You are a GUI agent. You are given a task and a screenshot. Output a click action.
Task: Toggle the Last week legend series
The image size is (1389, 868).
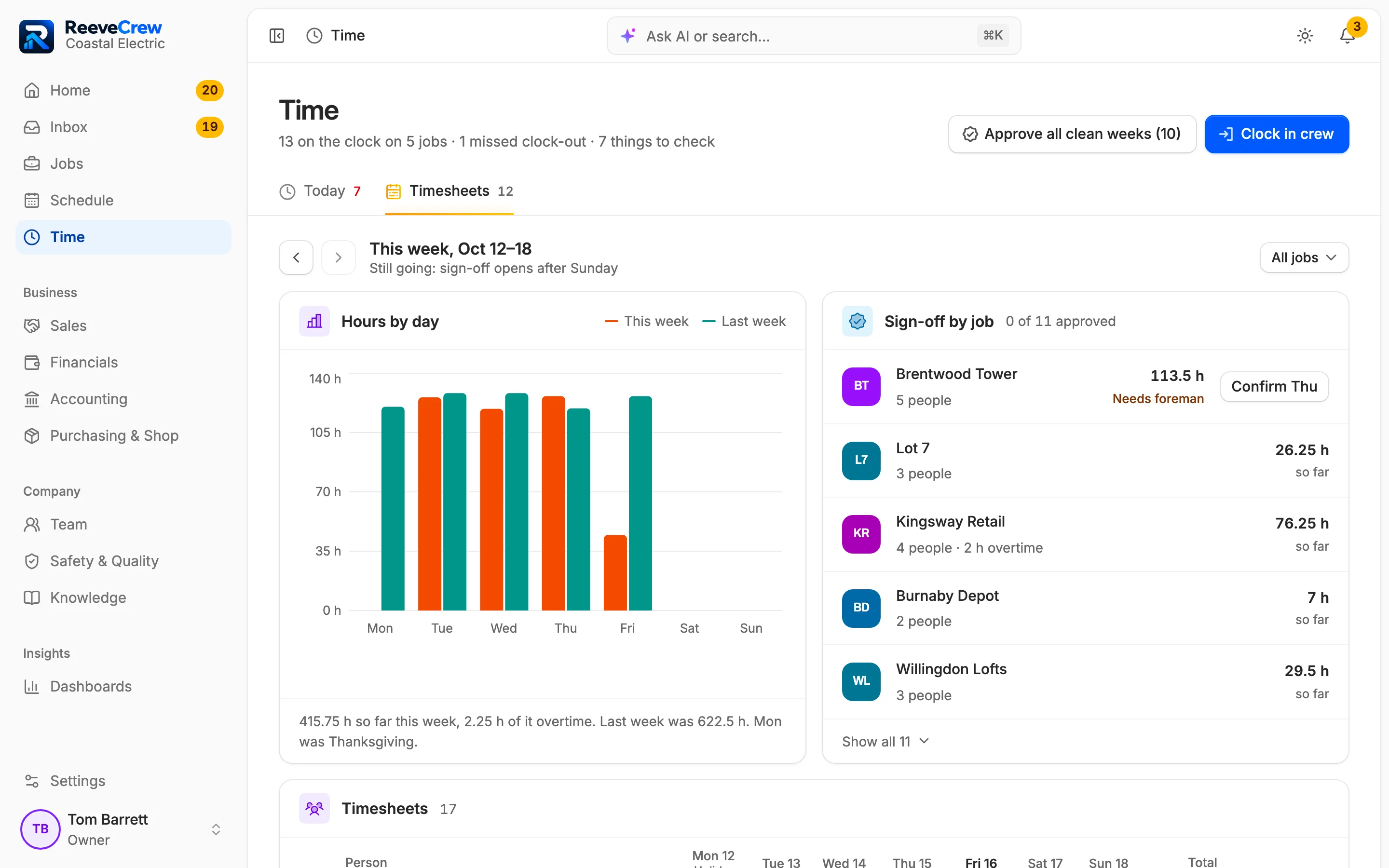744,322
